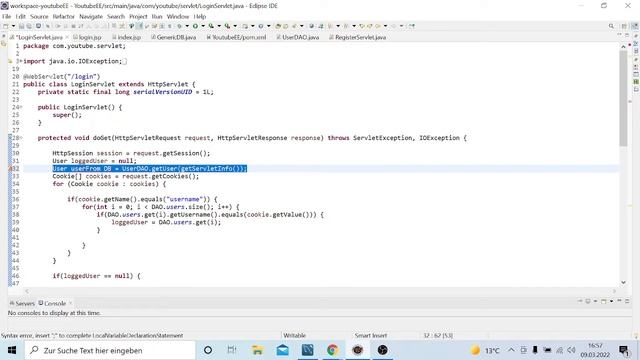
Task: Click the Save All toolbar icon
Action: [x=29, y=26]
